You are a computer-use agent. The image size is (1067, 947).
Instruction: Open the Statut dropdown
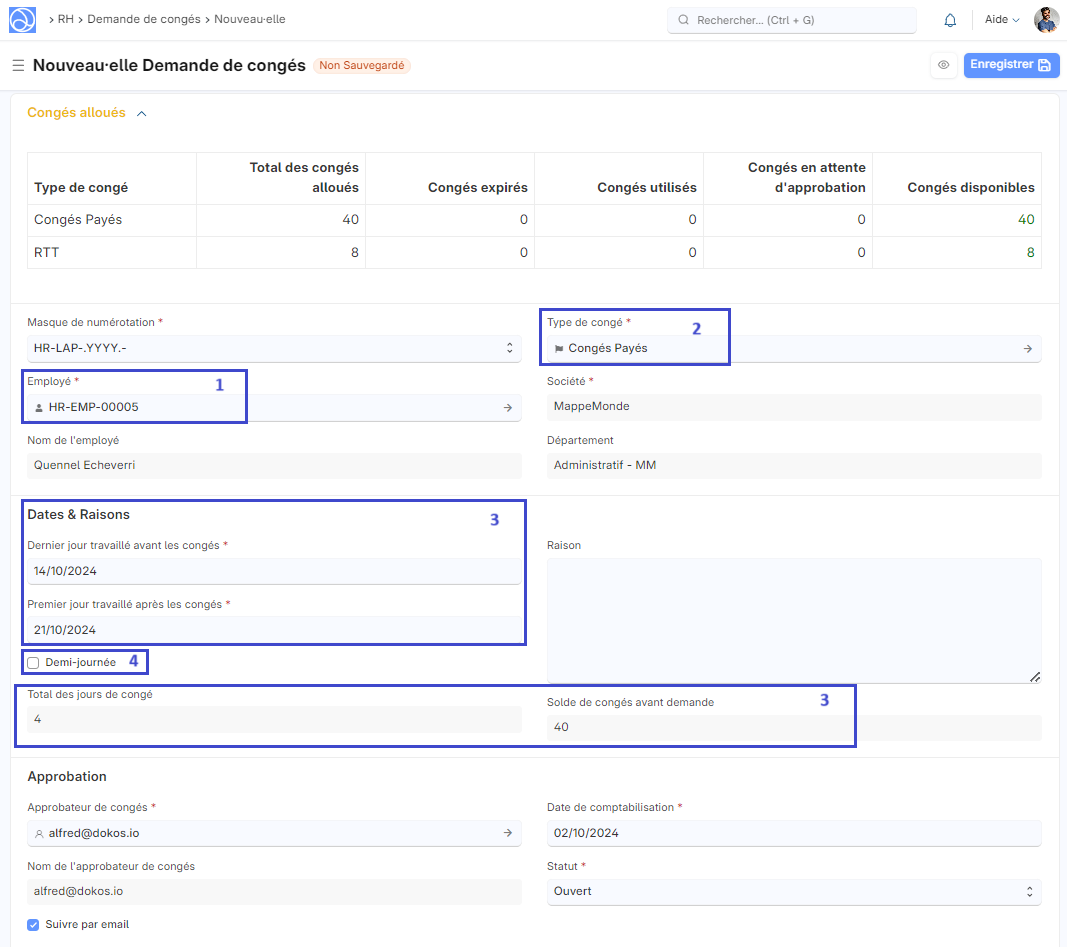pyautogui.click(x=793, y=891)
